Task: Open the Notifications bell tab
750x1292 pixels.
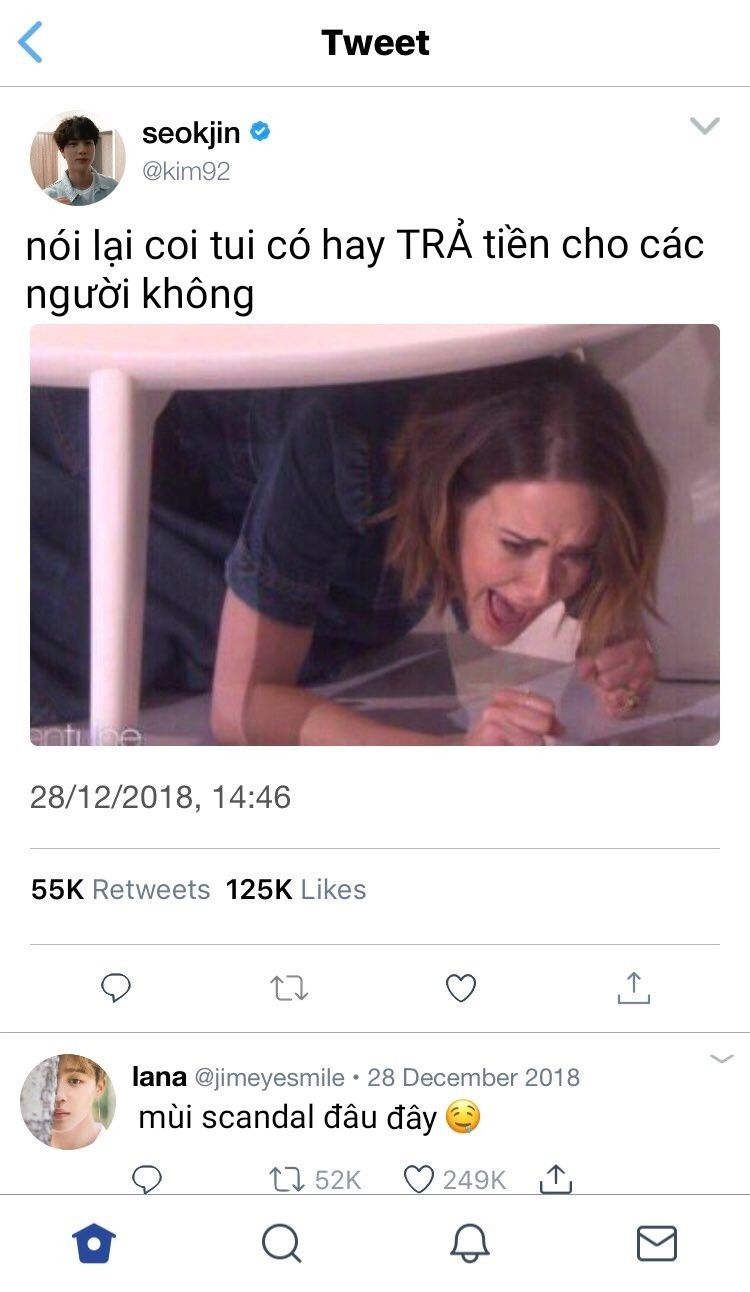Action: pyautogui.click(x=469, y=1244)
